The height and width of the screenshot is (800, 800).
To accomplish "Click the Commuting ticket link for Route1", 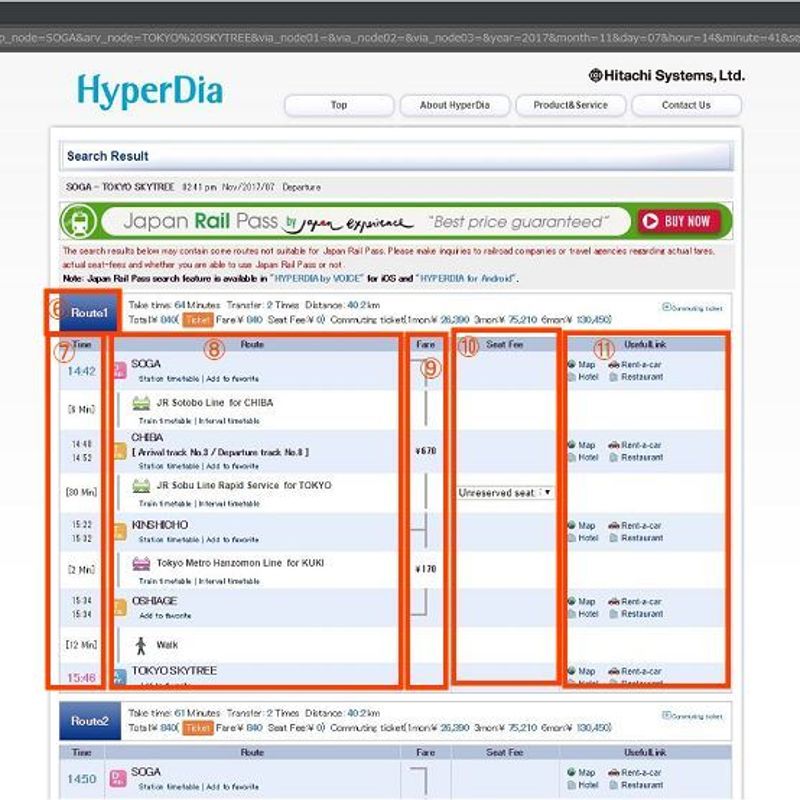I will pos(692,308).
